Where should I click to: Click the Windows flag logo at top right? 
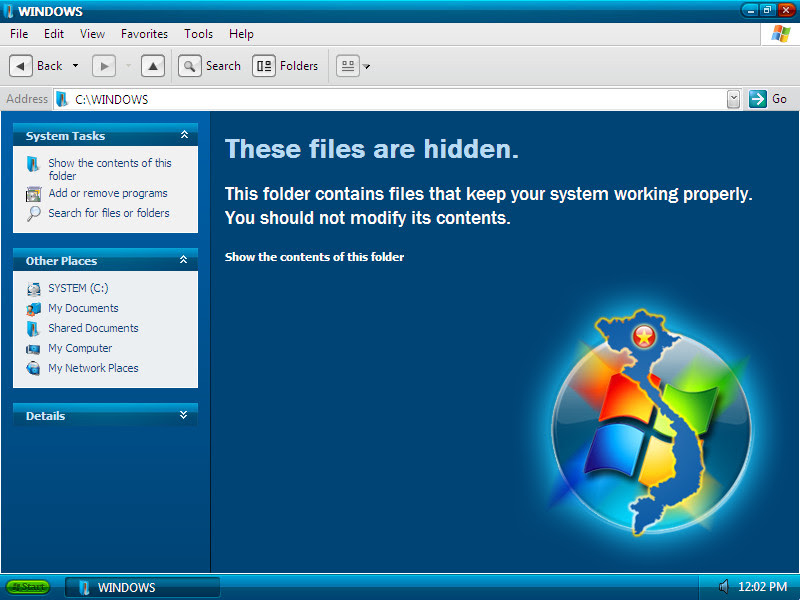point(781,34)
